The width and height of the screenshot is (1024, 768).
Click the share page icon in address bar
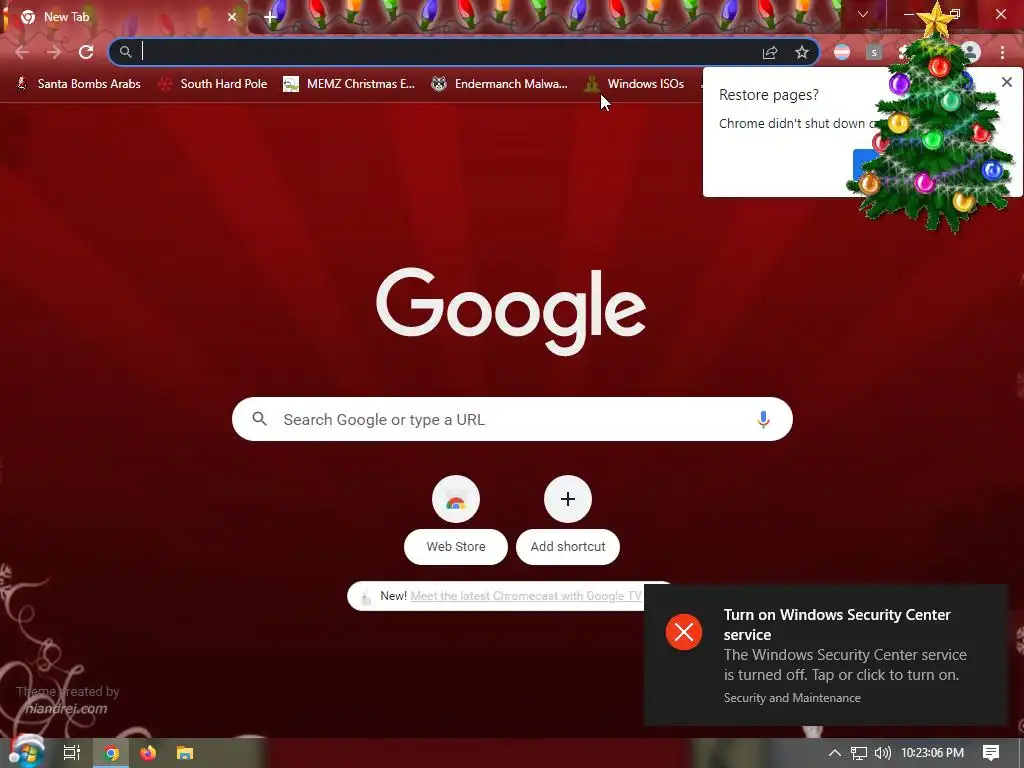pyautogui.click(x=770, y=53)
